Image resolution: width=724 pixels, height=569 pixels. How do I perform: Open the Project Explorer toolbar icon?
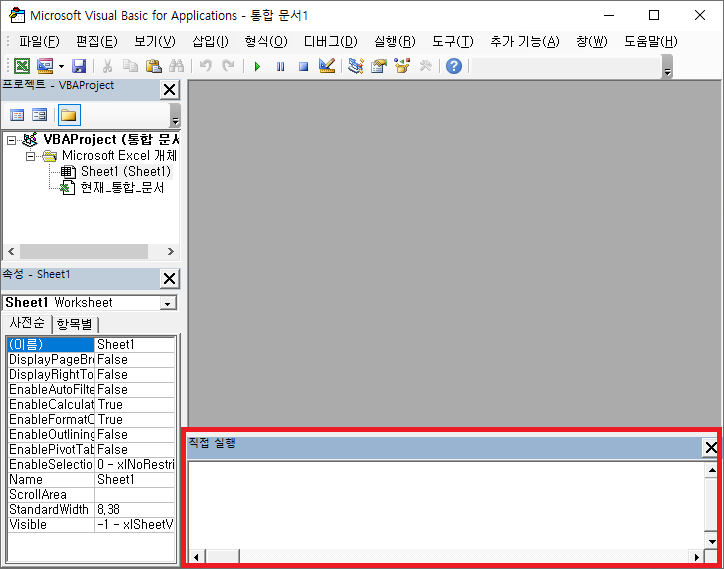point(356,66)
